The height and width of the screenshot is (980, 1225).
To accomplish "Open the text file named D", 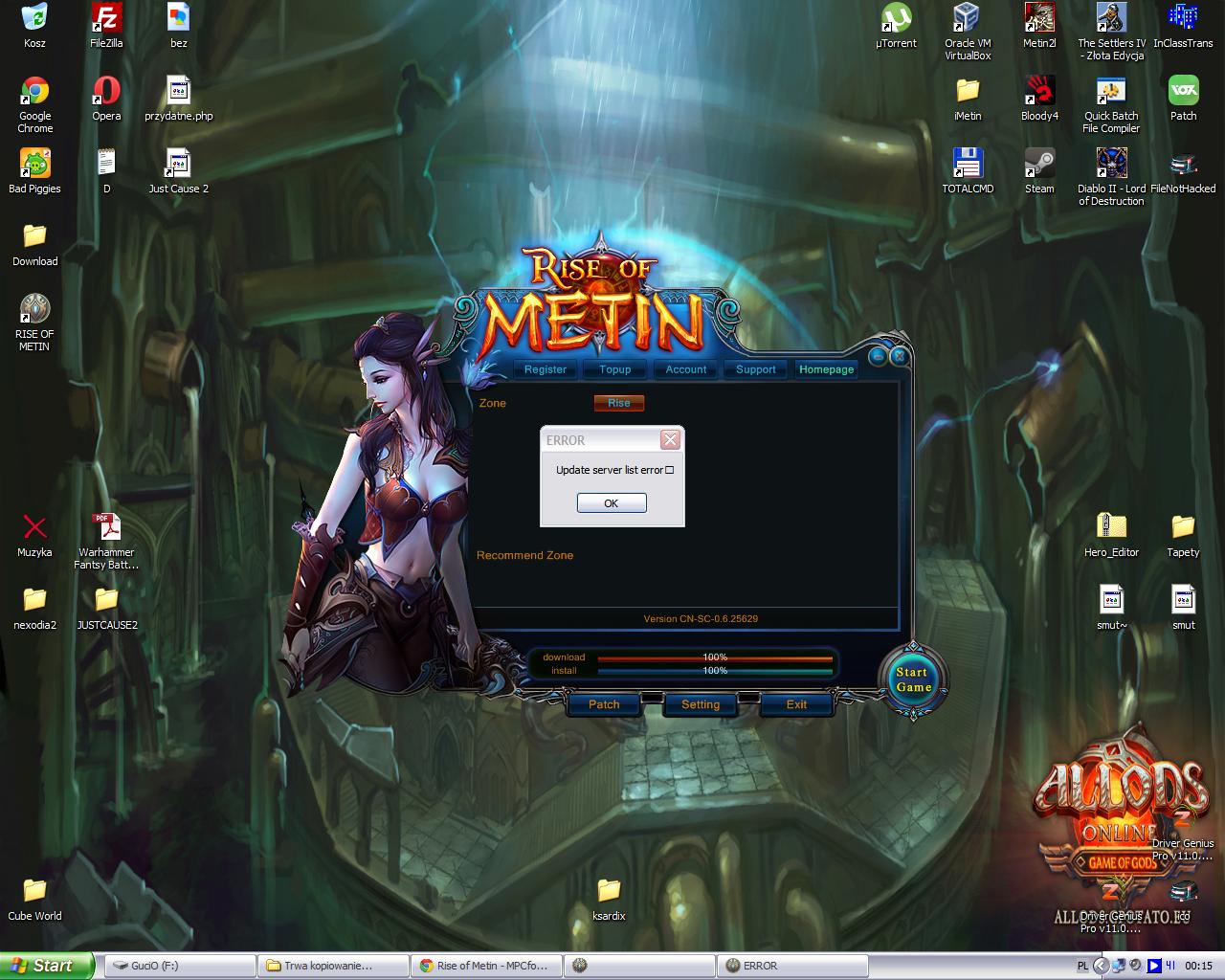I will point(106,171).
